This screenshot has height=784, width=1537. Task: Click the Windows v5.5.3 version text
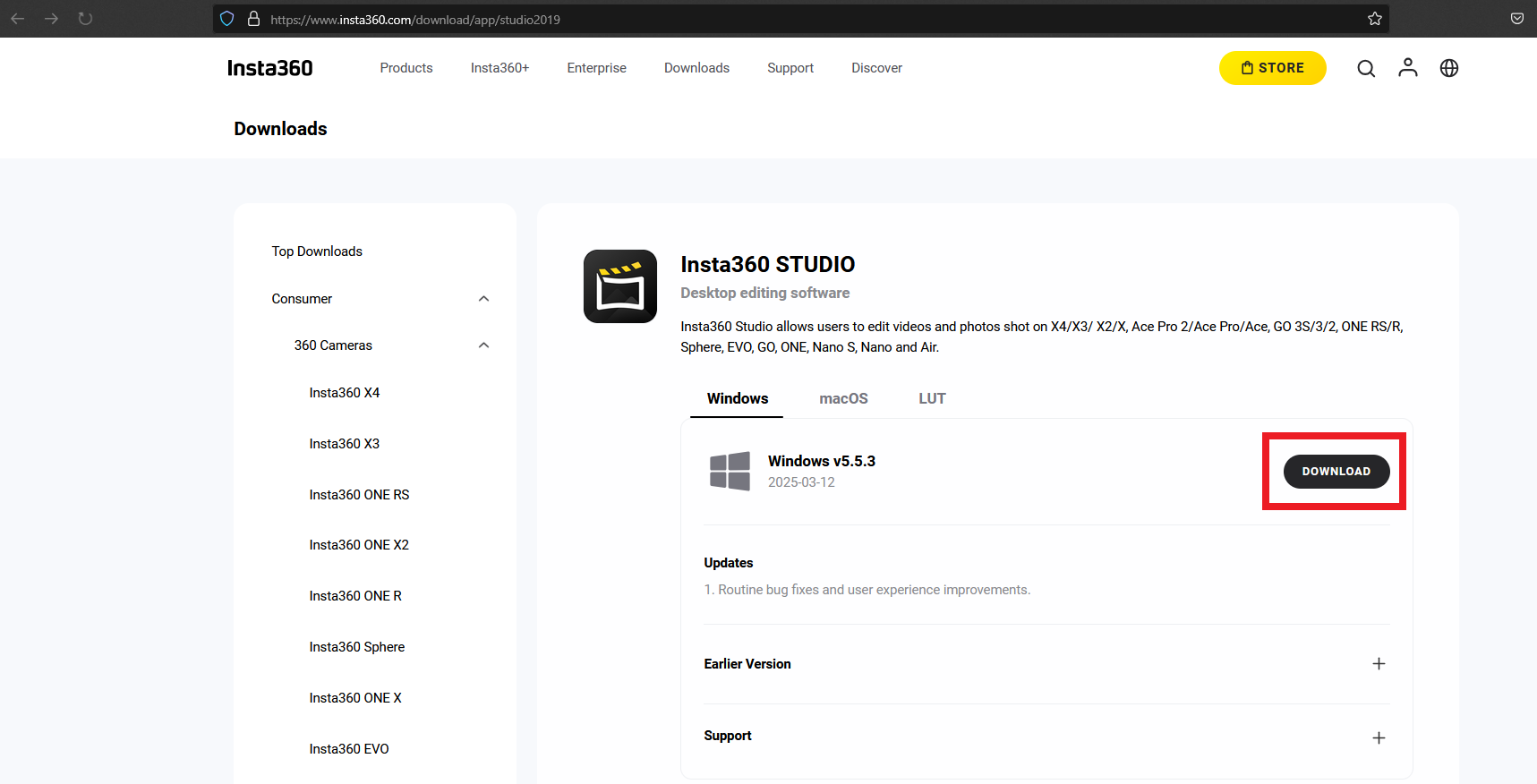click(x=822, y=461)
